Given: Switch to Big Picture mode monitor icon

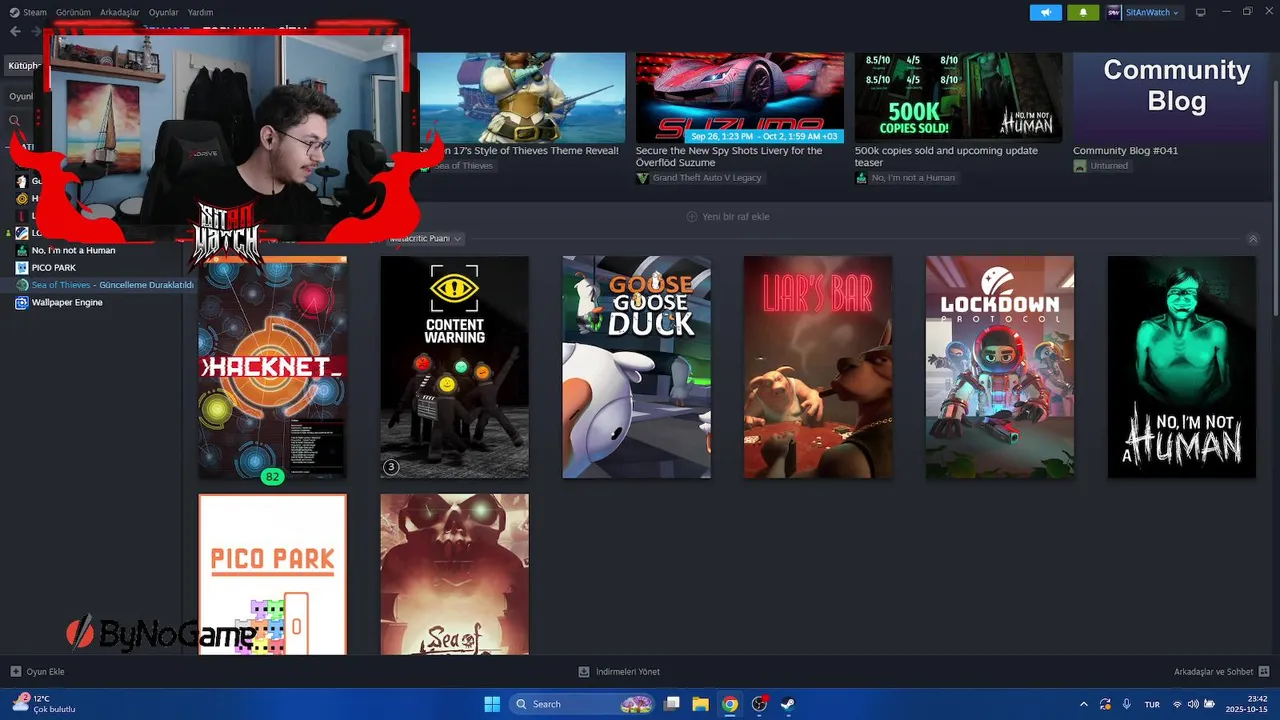Looking at the screenshot, I should [1201, 12].
